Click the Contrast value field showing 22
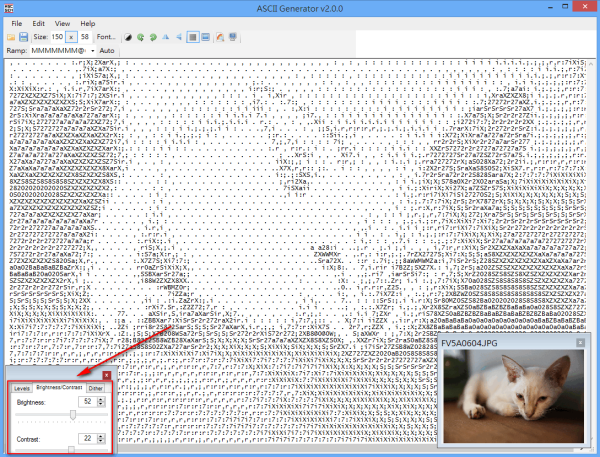This screenshot has height=457, width=600. (x=88, y=438)
